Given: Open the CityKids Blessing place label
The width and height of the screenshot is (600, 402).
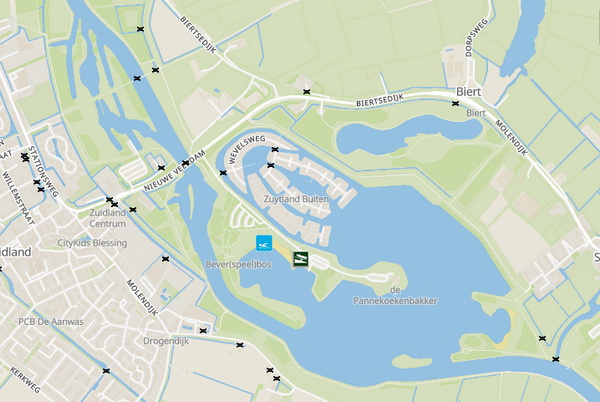Looking at the screenshot, I should (92, 243).
